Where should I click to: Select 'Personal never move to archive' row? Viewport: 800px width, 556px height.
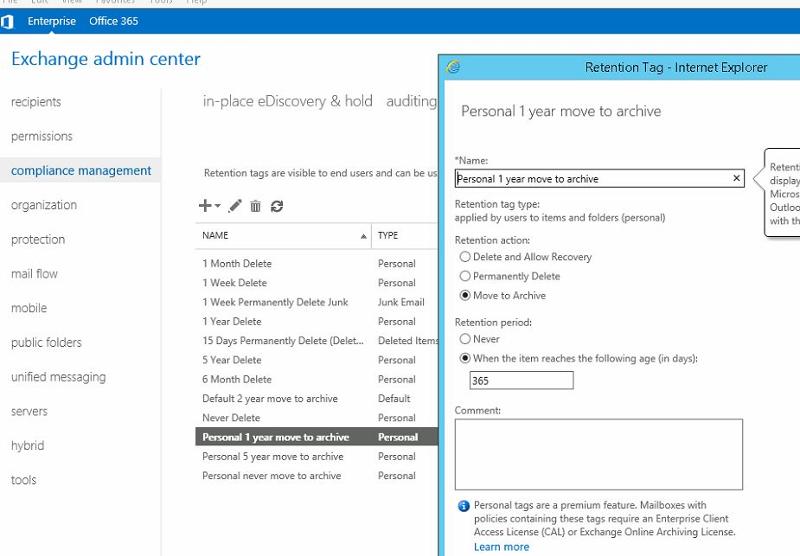click(316, 476)
